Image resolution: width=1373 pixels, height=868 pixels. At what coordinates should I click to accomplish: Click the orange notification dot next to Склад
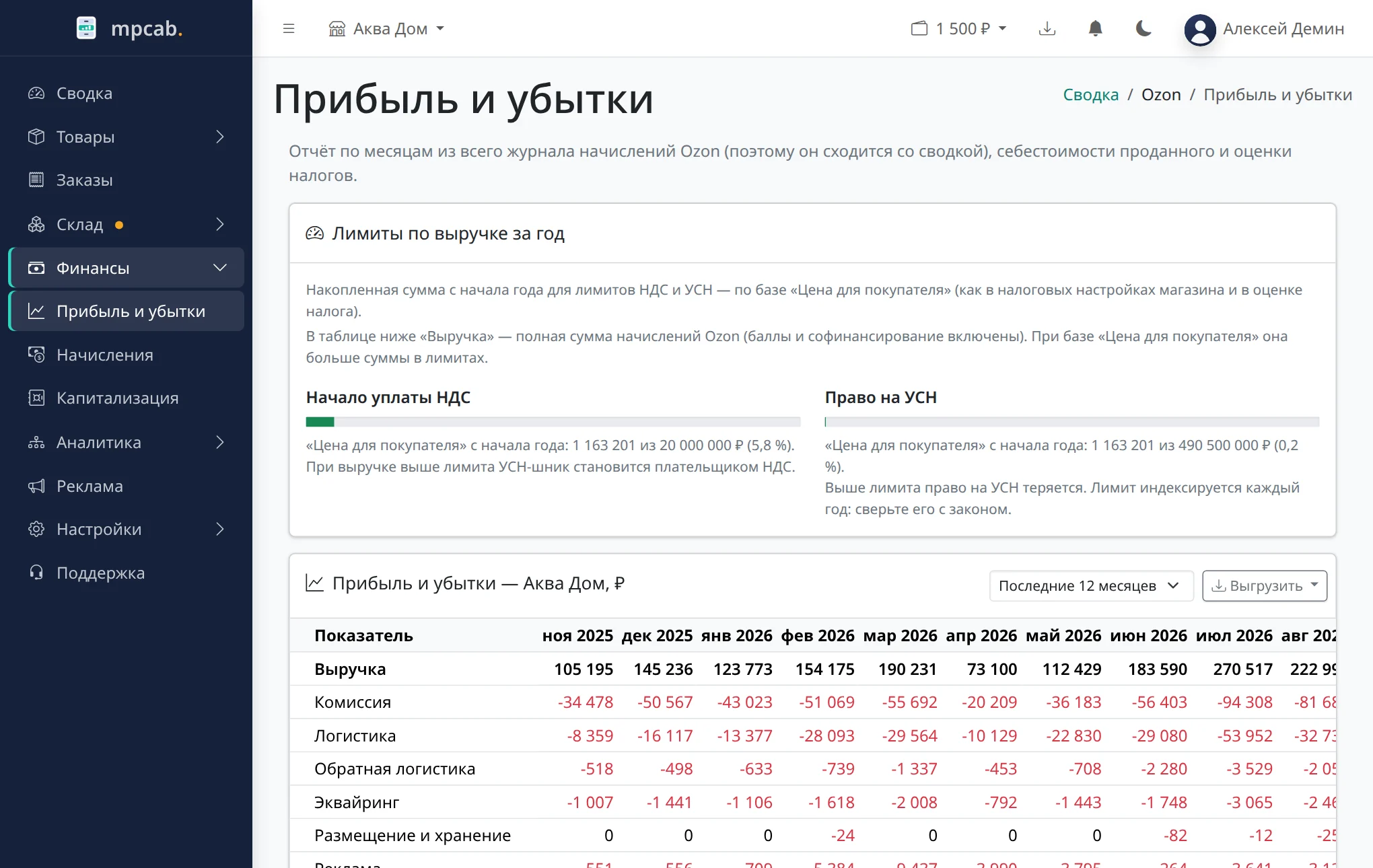point(119,225)
